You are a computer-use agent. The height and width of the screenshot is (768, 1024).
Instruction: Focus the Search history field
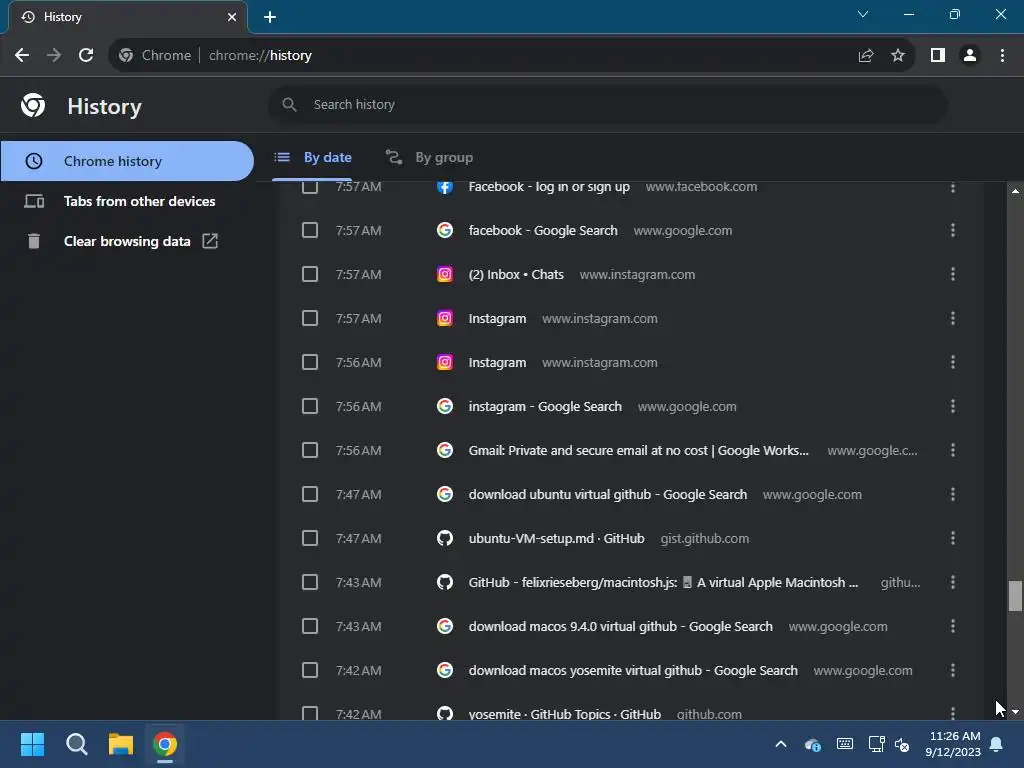(607, 104)
